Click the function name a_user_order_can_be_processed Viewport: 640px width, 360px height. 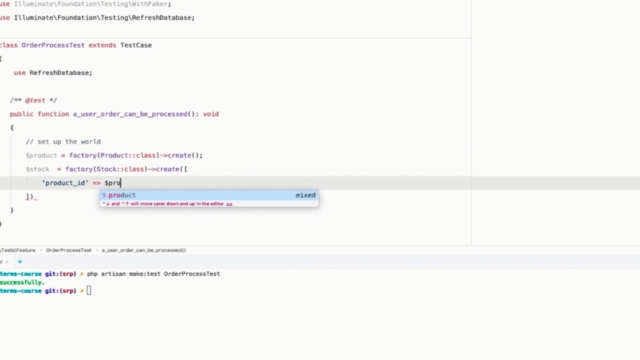pyautogui.click(x=130, y=114)
